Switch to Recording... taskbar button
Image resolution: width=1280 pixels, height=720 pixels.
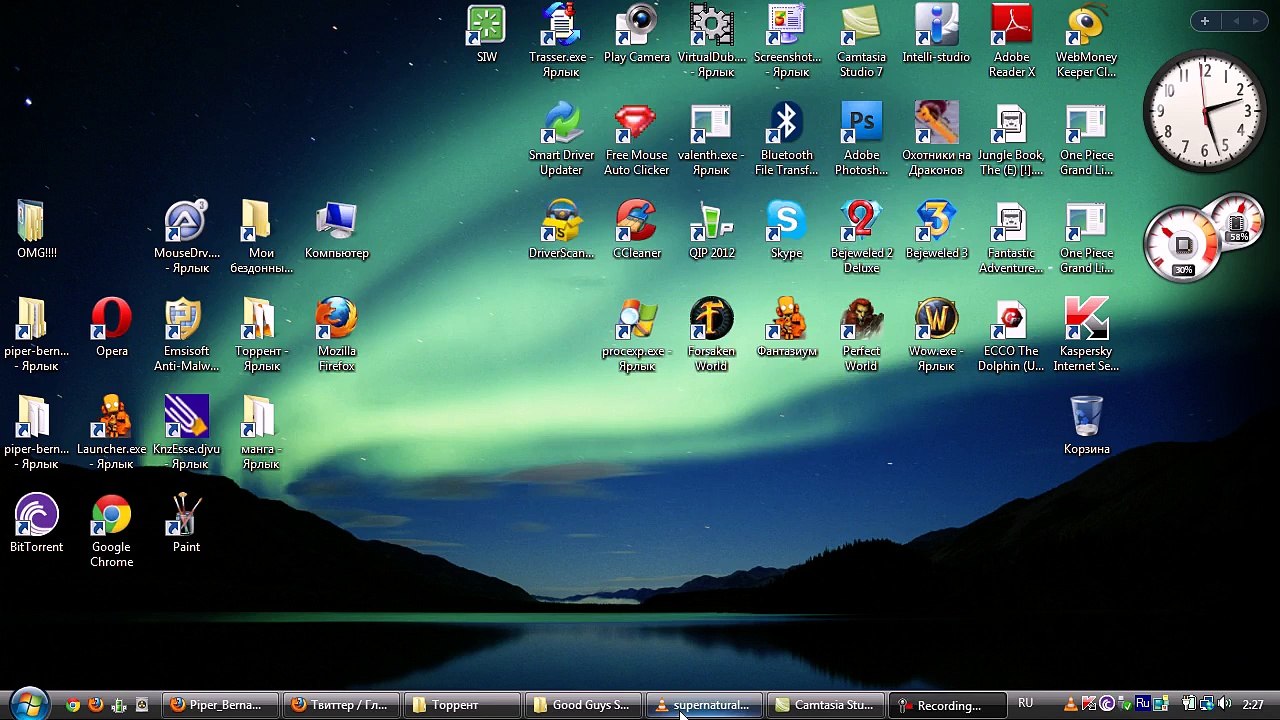[947, 705]
